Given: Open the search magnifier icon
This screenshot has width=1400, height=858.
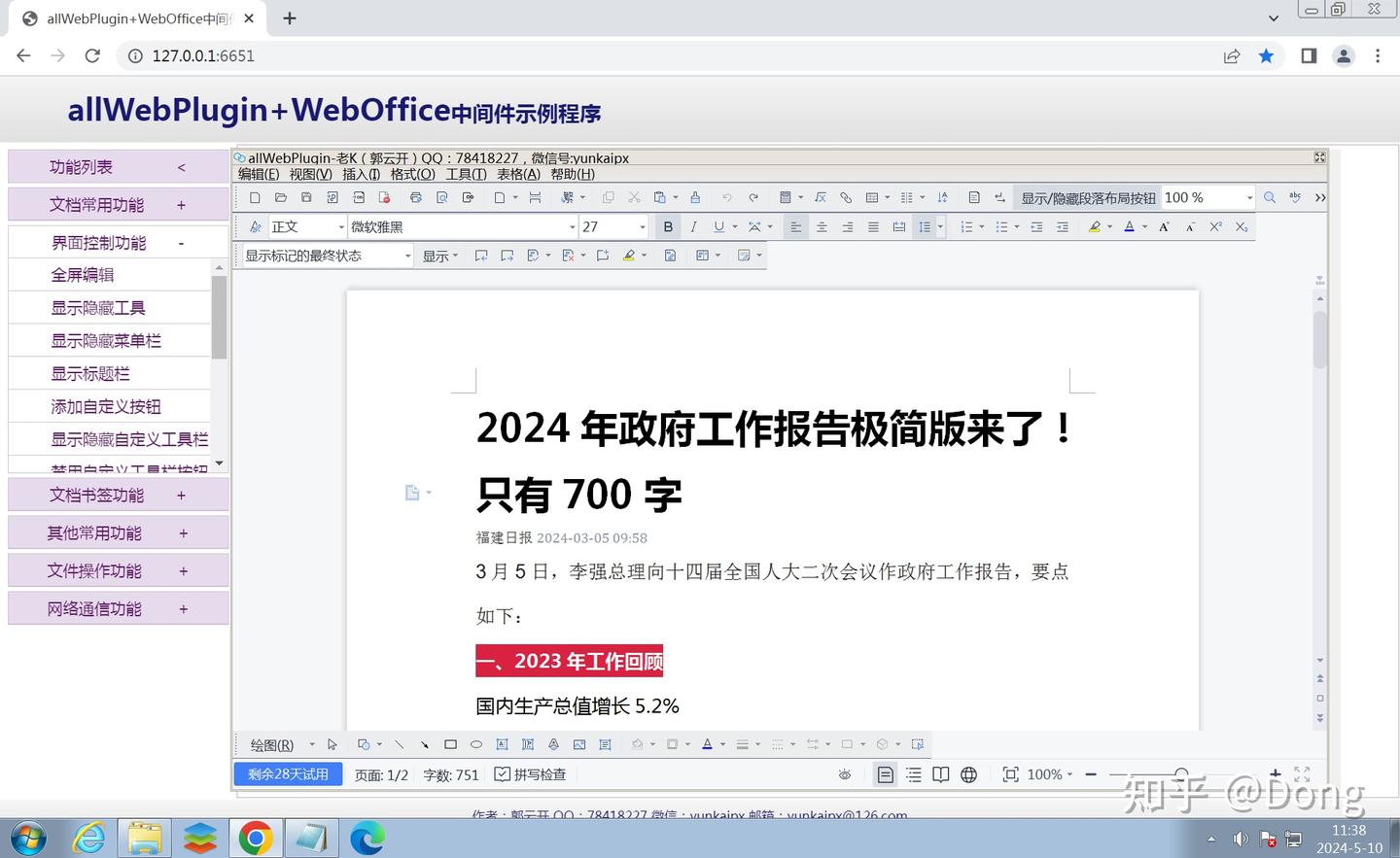Looking at the screenshot, I should click(x=1269, y=197).
